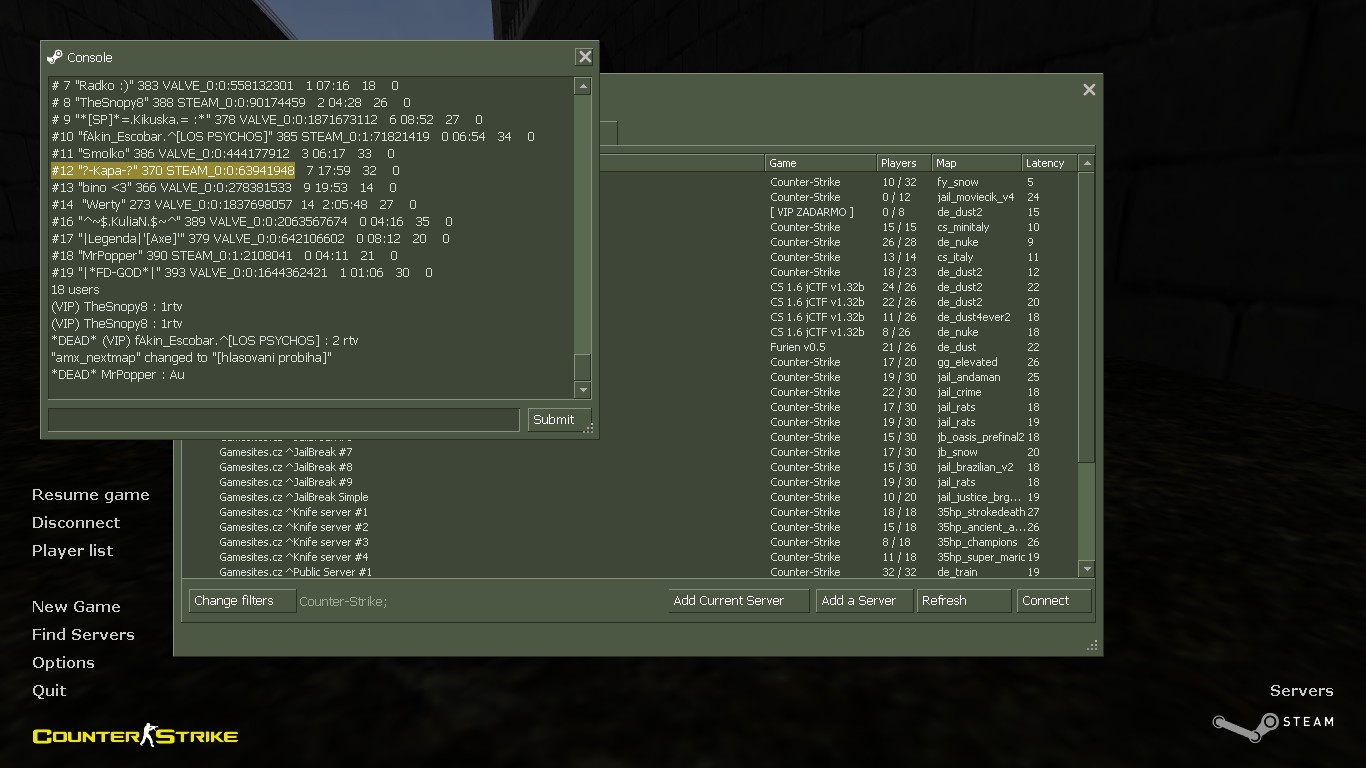The height and width of the screenshot is (768, 1366).
Task: Click console line for "bino <3"
Action: 224,187
